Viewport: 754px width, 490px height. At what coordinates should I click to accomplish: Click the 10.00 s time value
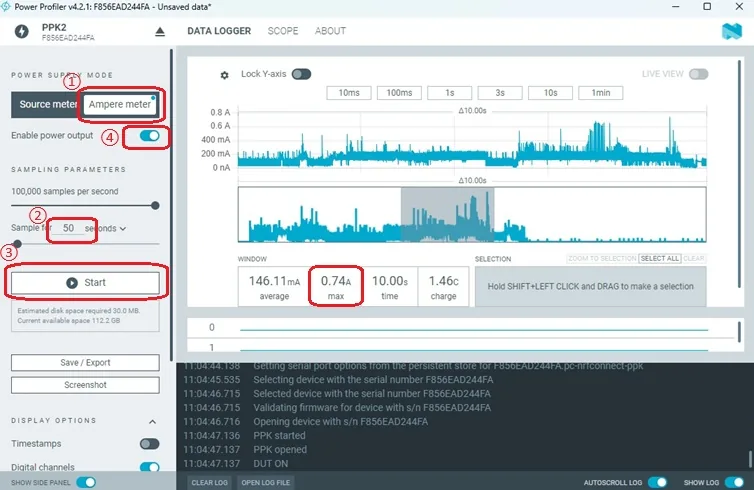tap(390, 287)
